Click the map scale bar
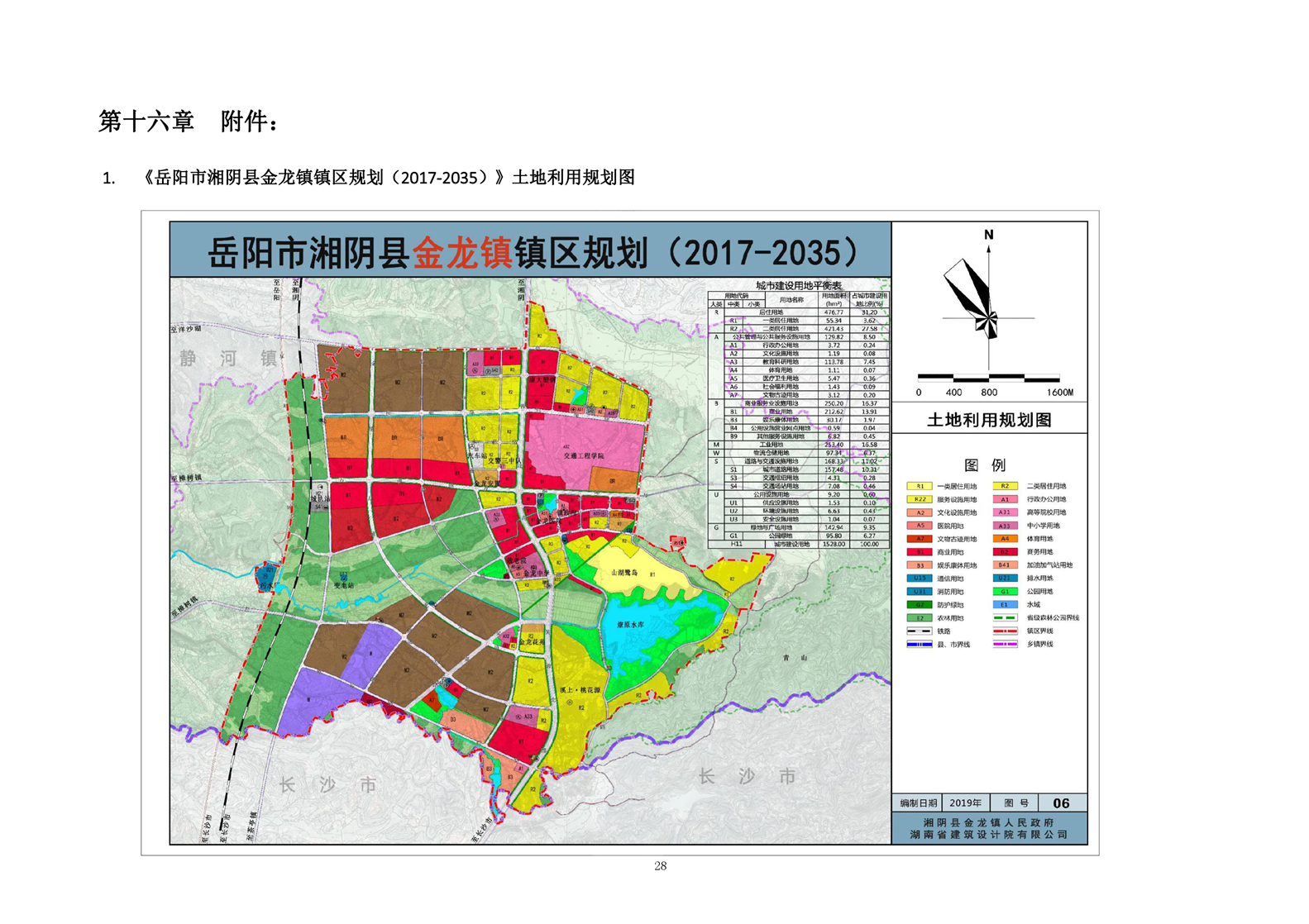 point(988,378)
